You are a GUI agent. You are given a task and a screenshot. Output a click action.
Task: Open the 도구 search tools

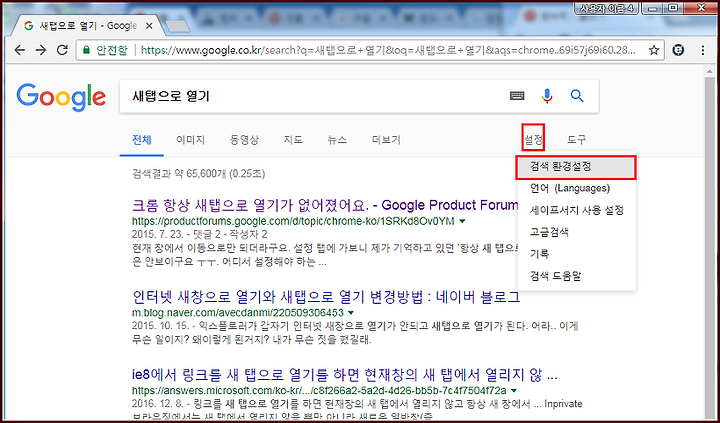point(576,140)
